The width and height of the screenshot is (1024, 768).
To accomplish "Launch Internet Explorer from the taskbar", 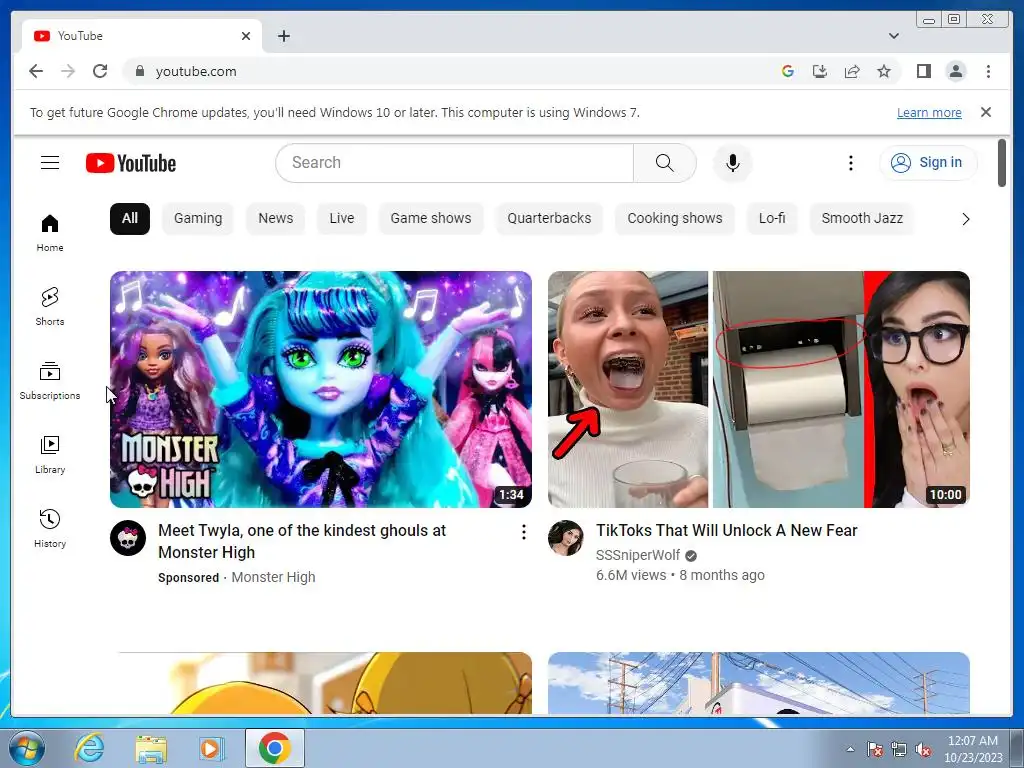I will [x=88, y=748].
